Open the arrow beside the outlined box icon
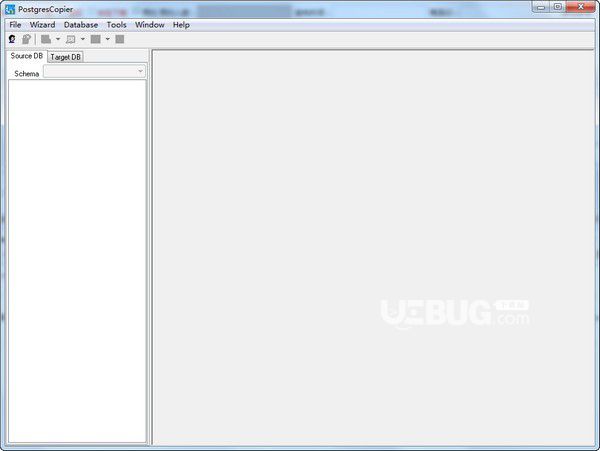This screenshot has width=600, height=451. tap(83, 39)
